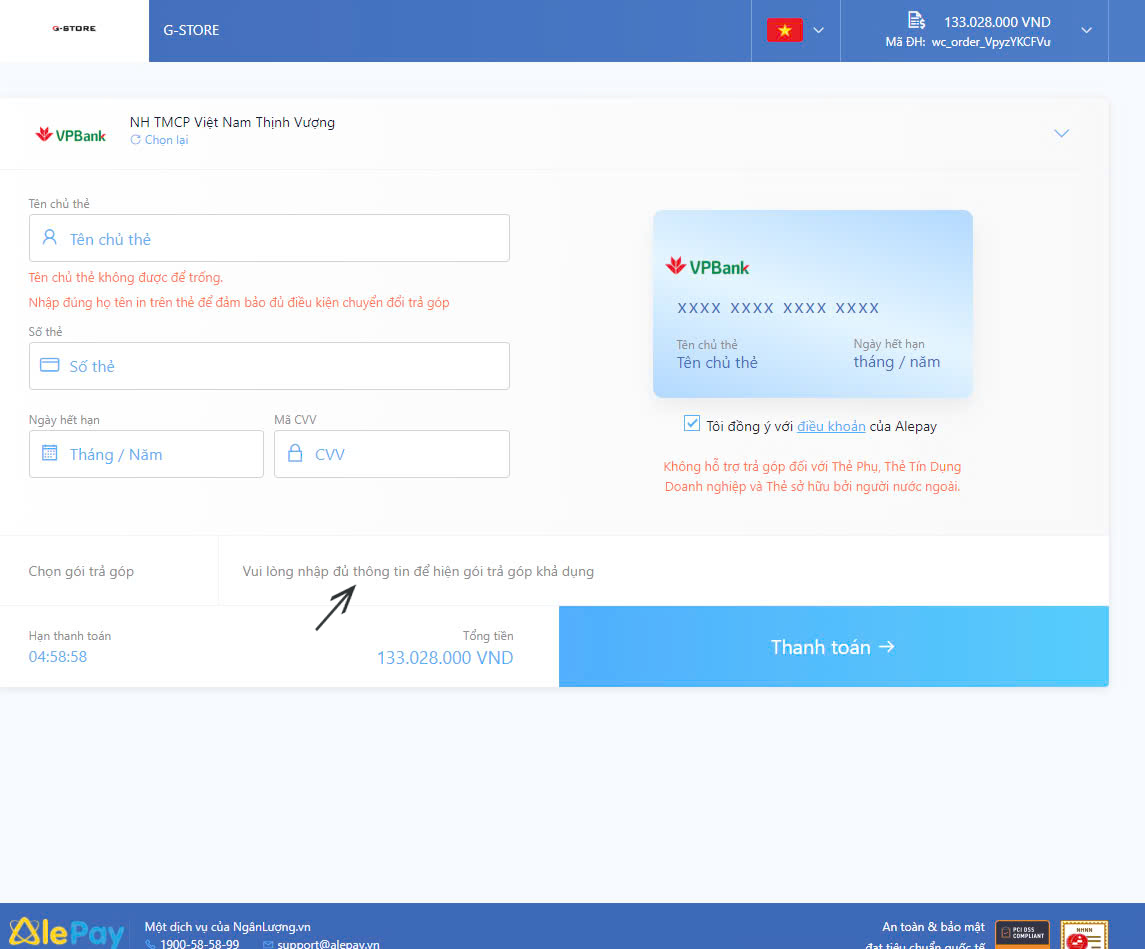
Task: Click 'NH TMCP Việt Nam Thịnh Vượng' bank name
Action: point(232,123)
